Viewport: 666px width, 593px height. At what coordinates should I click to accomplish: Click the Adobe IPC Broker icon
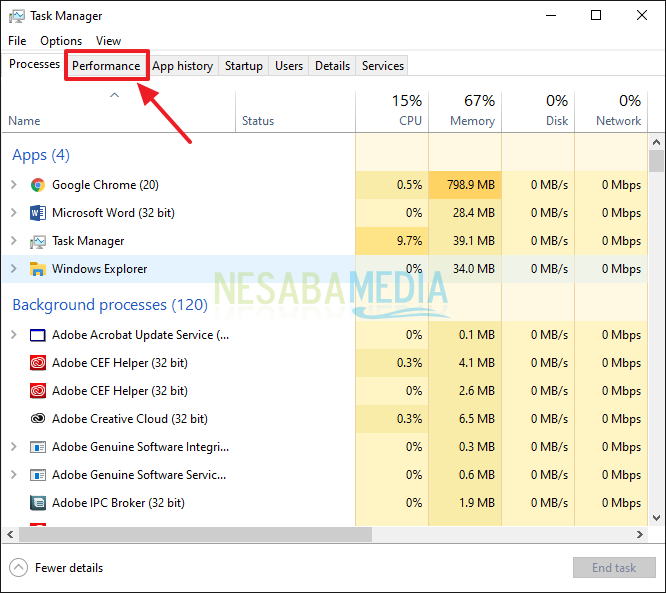point(38,503)
